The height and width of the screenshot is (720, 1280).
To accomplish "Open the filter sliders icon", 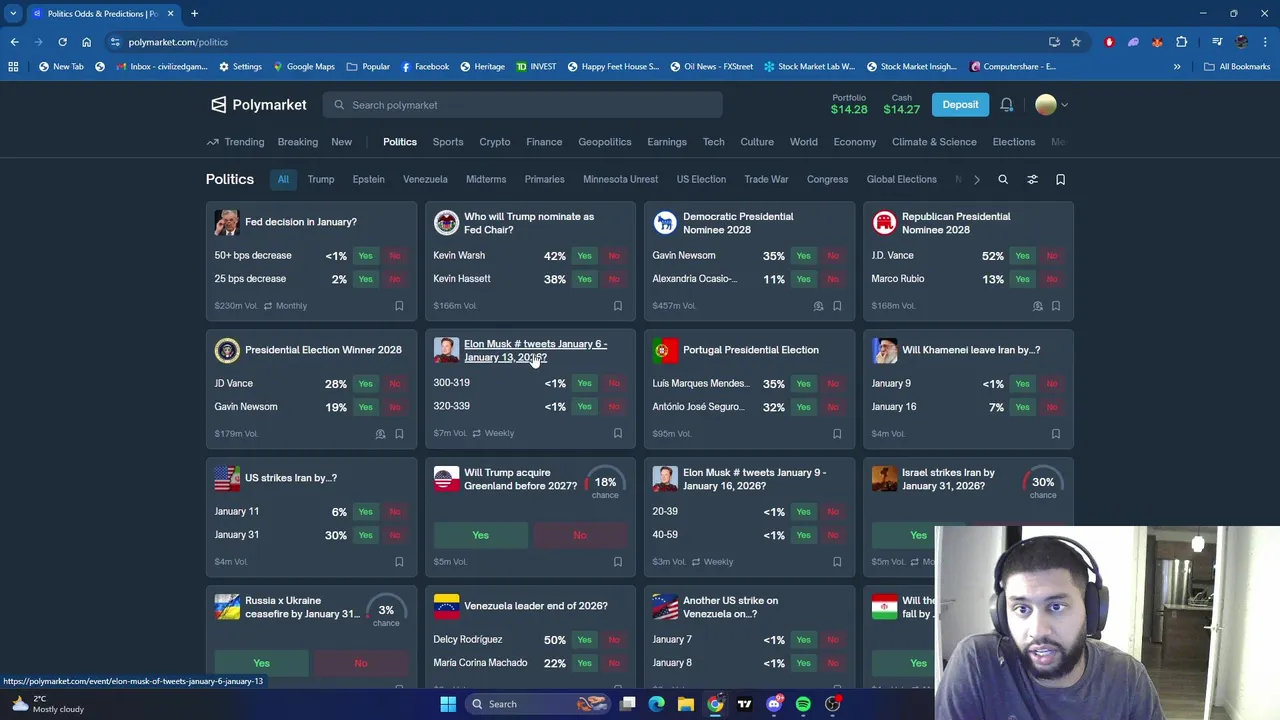I will pos(1032,180).
